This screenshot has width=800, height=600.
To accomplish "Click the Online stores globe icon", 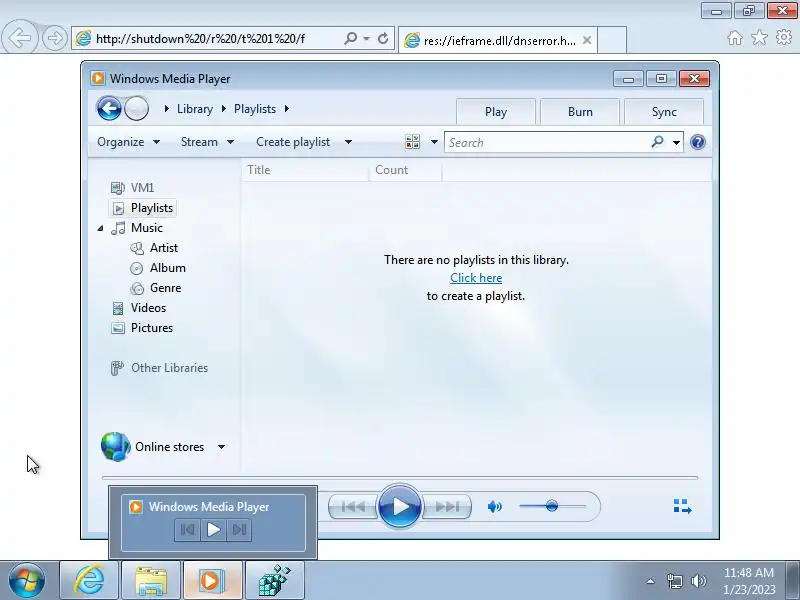I will tap(115, 446).
